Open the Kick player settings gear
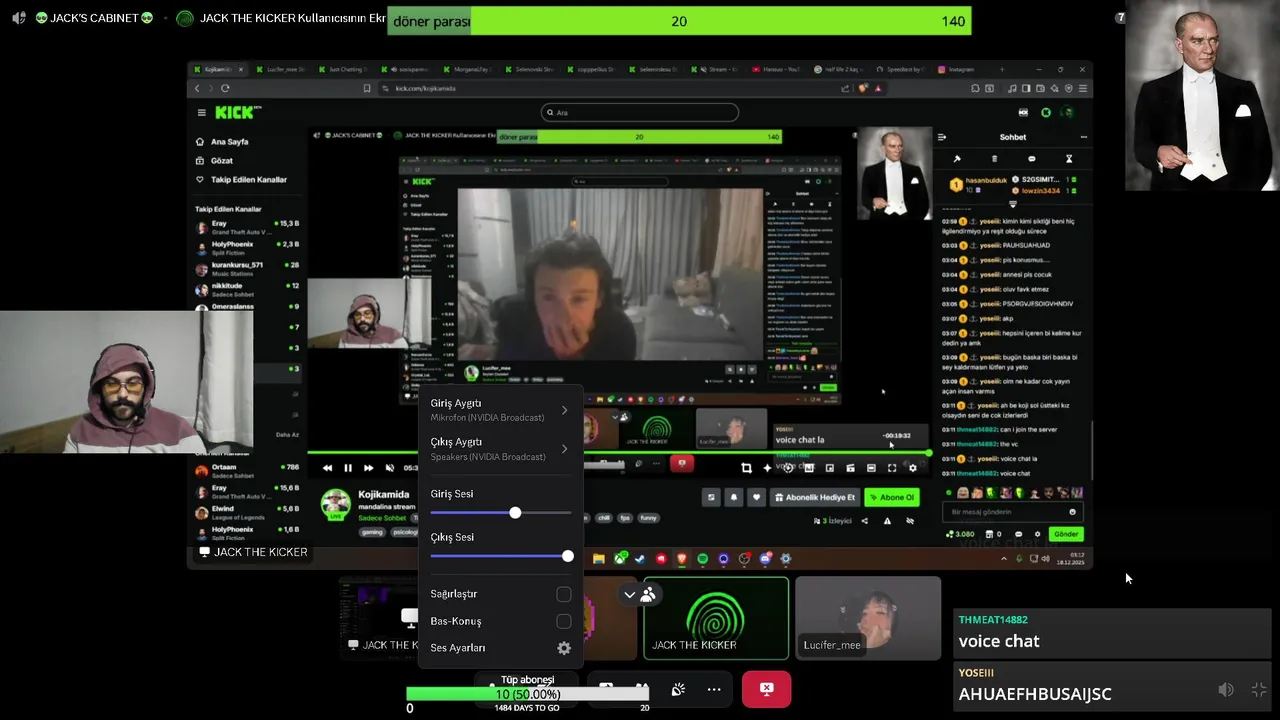The height and width of the screenshot is (720, 1280). tap(912, 468)
